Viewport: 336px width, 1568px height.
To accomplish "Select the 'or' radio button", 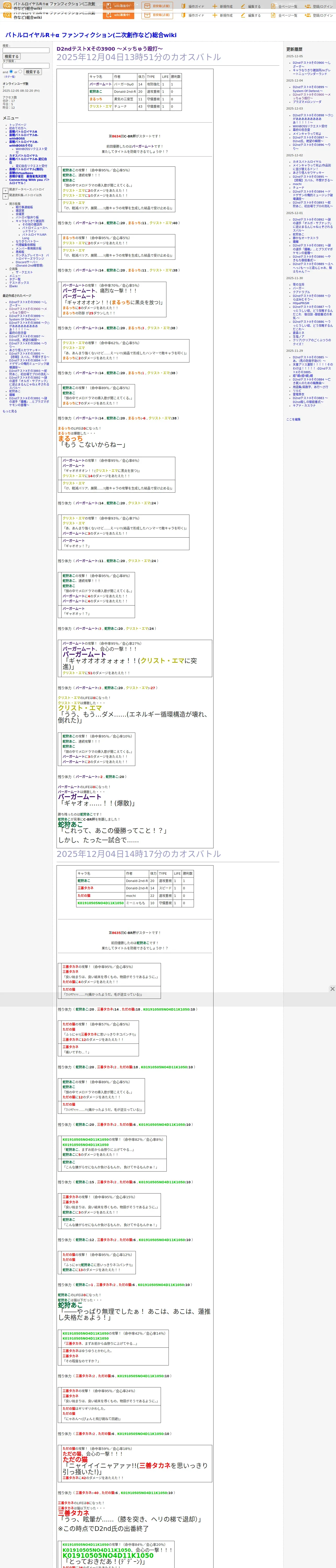I will pos(20,71).
